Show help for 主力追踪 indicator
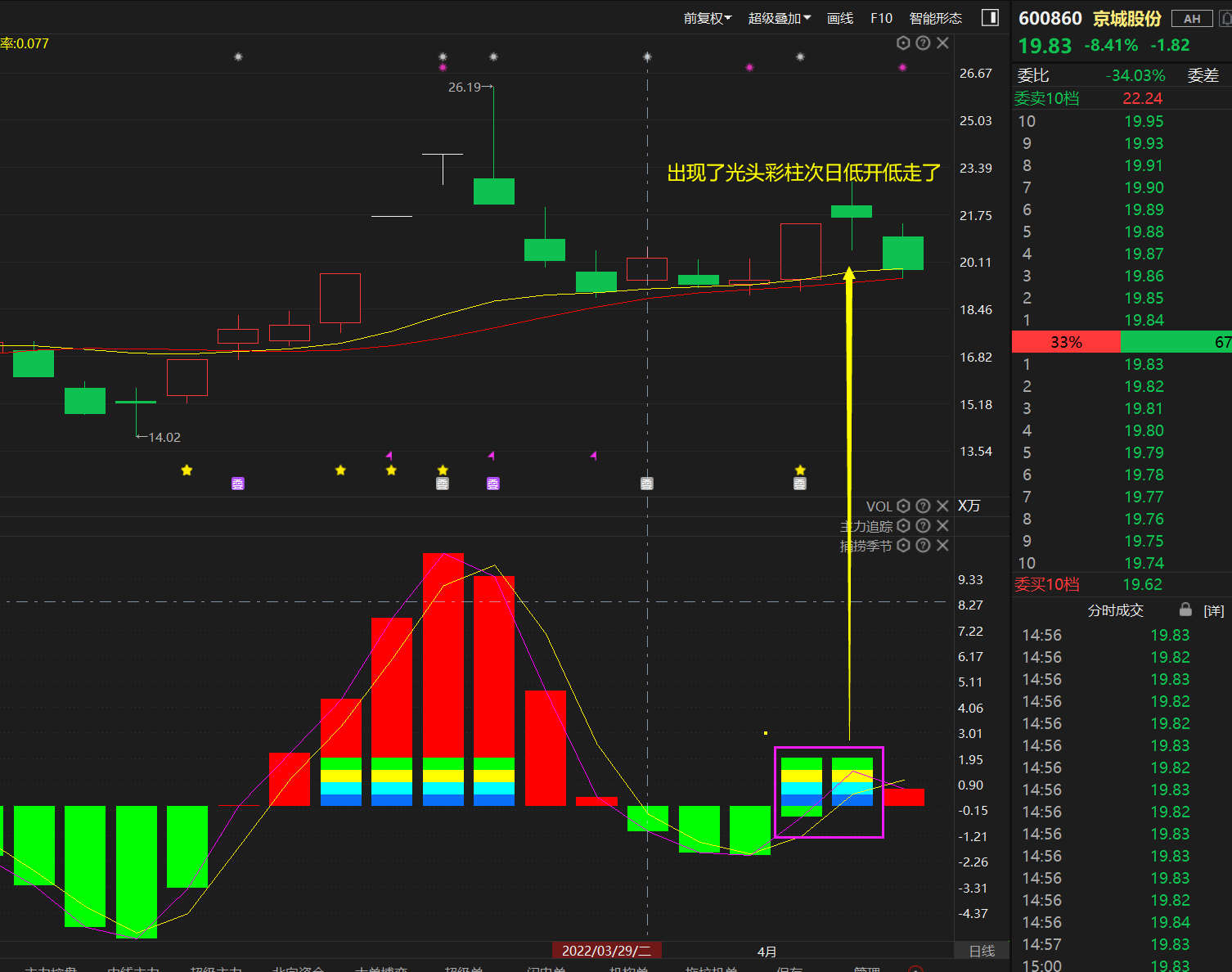Screen dimensions: 1232x972 (x=923, y=525)
